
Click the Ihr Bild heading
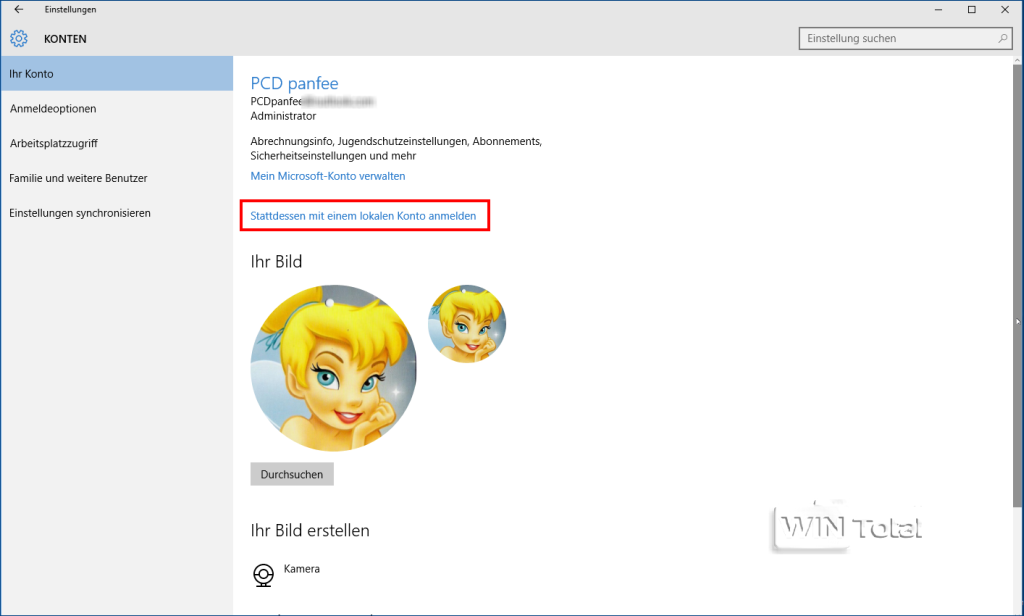click(x=276, y=261)
